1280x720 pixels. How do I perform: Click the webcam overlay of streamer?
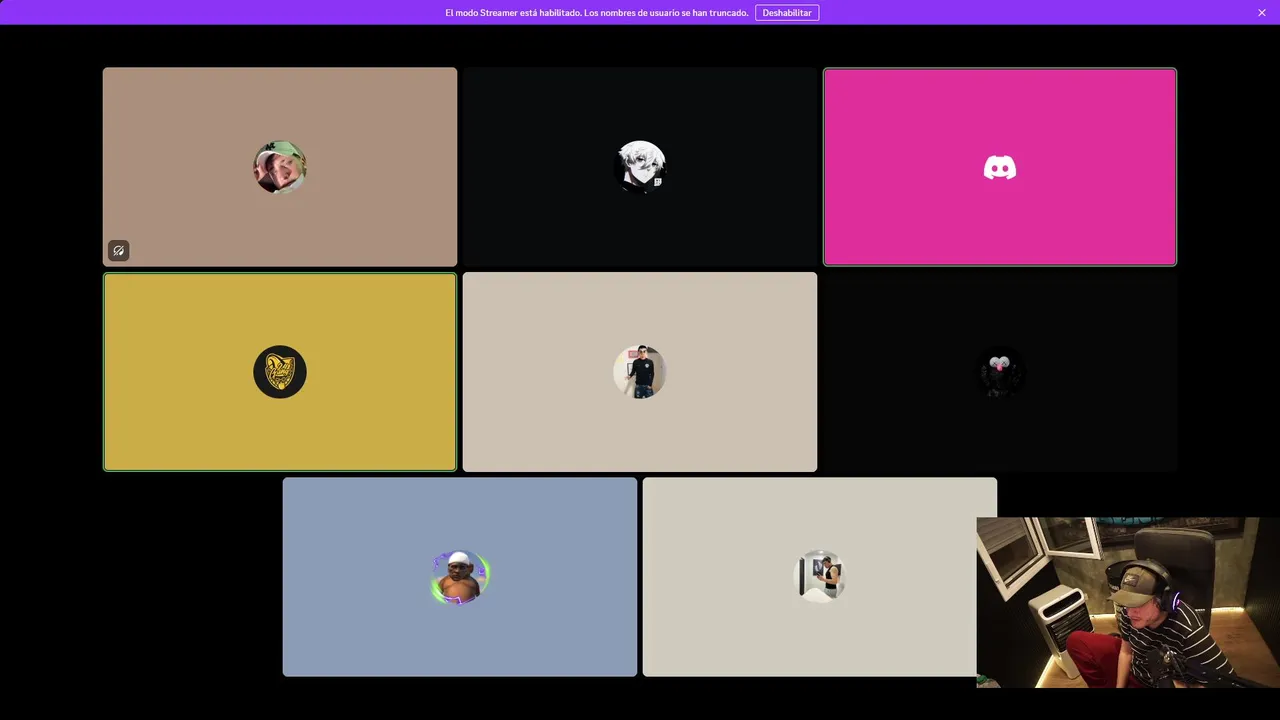coord(1128,602)
